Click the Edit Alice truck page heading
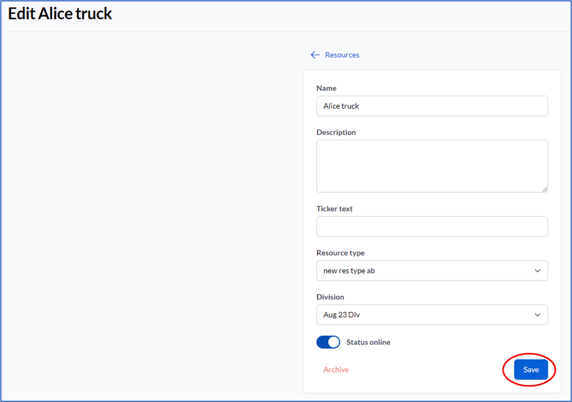This screenshot has width=572, height=402. [60, 14]
